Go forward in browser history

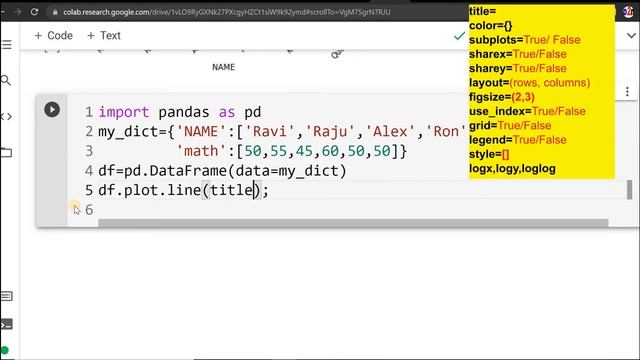click(x=18, y=12)
